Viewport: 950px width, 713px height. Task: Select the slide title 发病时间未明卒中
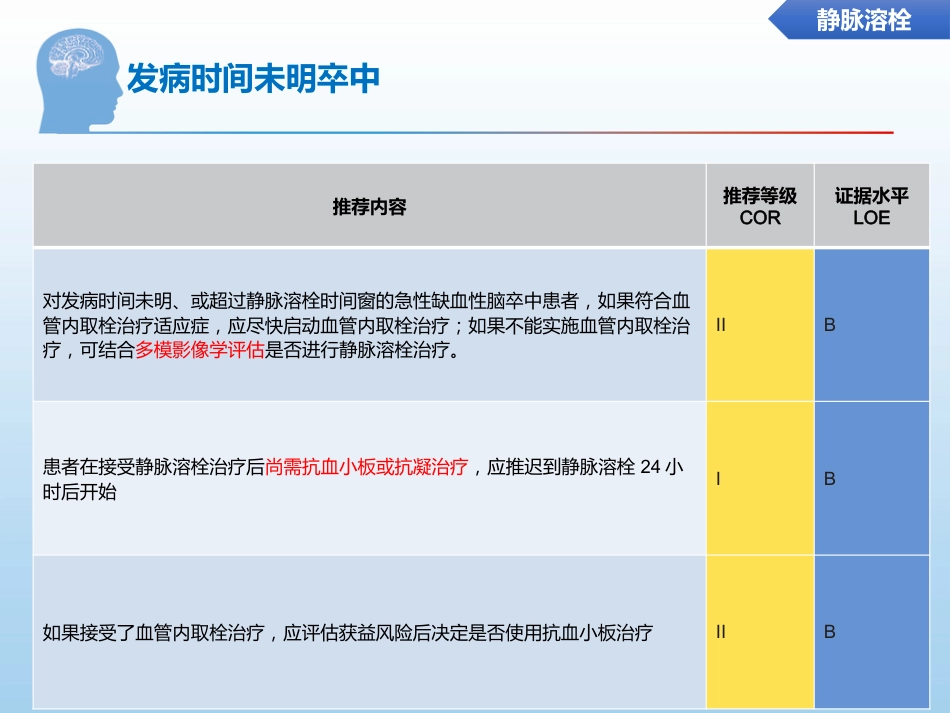(x=253, y=79)
